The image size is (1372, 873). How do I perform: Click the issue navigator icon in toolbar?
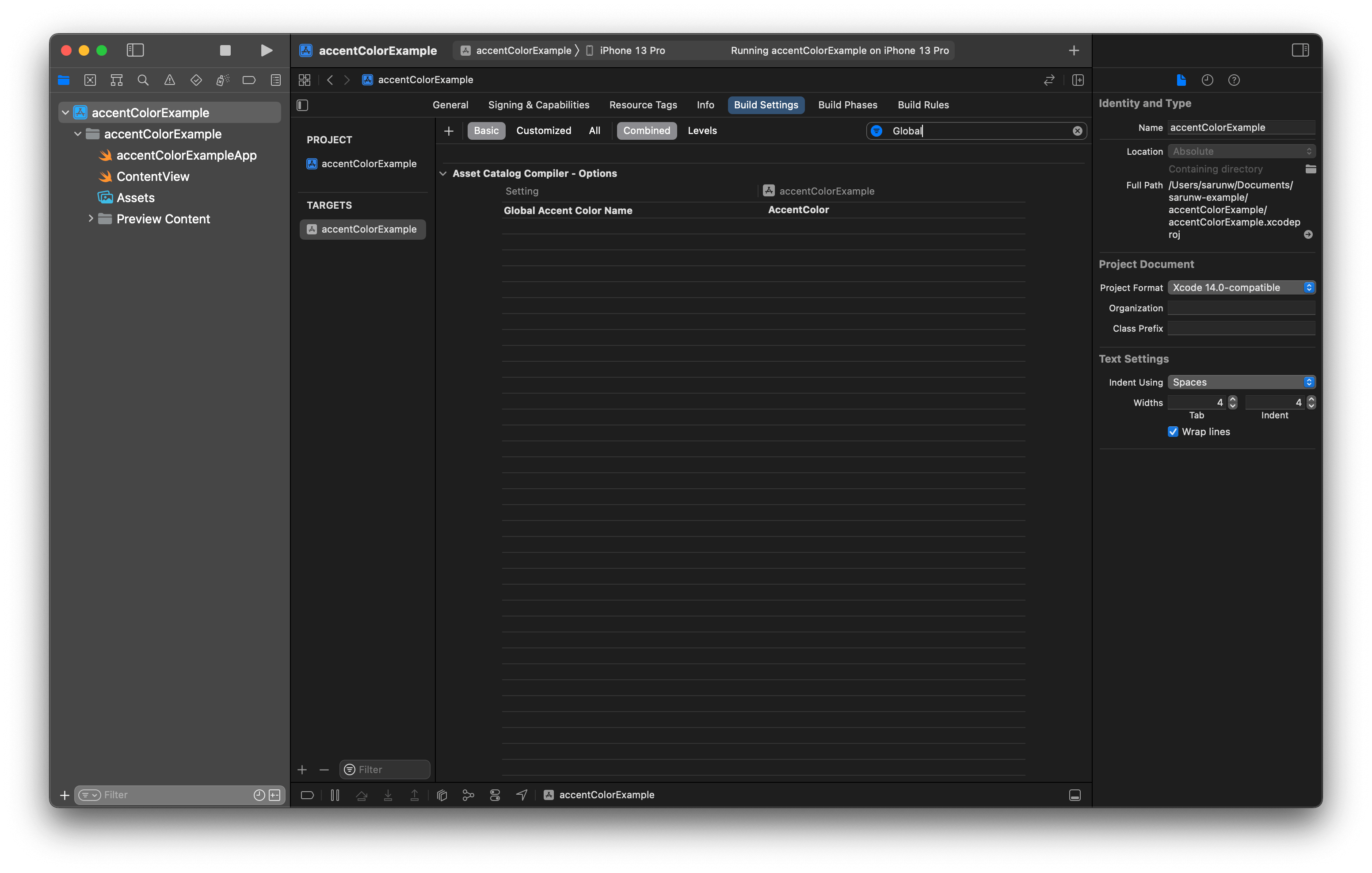[x=170, y=80]
